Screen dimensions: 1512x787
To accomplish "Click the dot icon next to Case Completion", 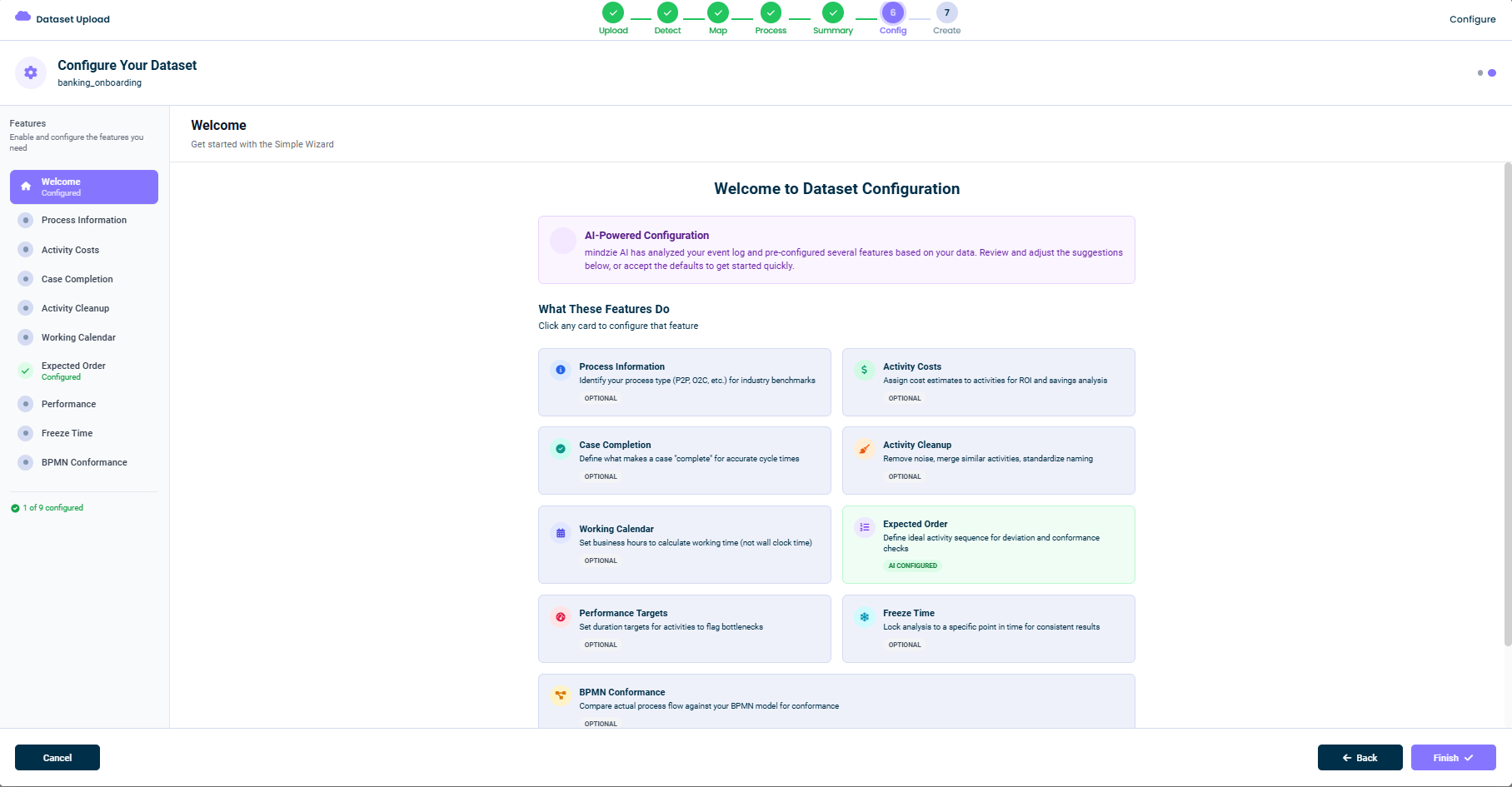I will point(26,279).
